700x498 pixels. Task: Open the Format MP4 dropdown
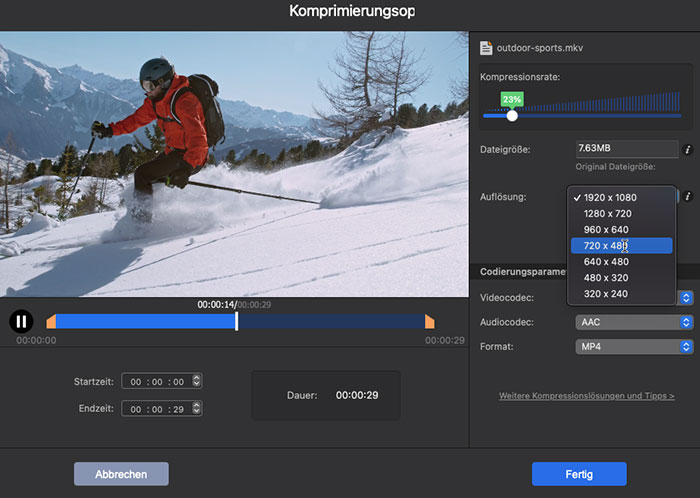tap(634, 347)
